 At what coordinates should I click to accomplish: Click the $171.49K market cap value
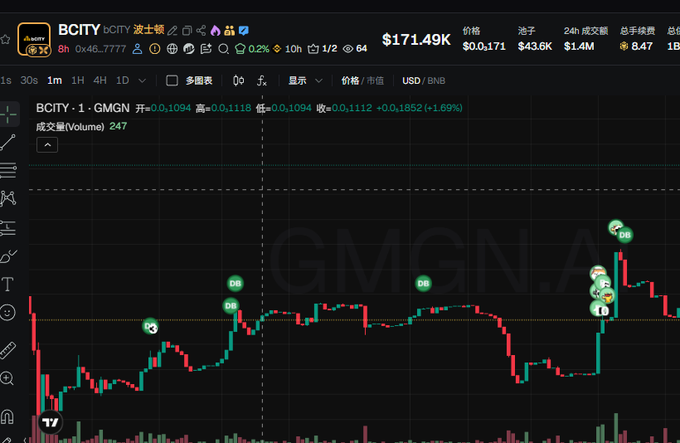416,39
